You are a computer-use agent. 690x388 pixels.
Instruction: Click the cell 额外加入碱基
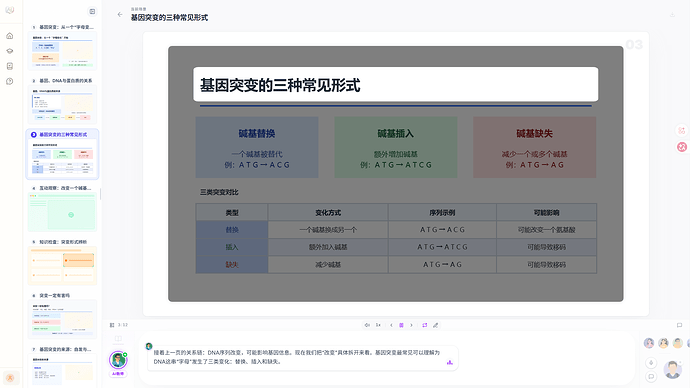click(x=328, y=247)
